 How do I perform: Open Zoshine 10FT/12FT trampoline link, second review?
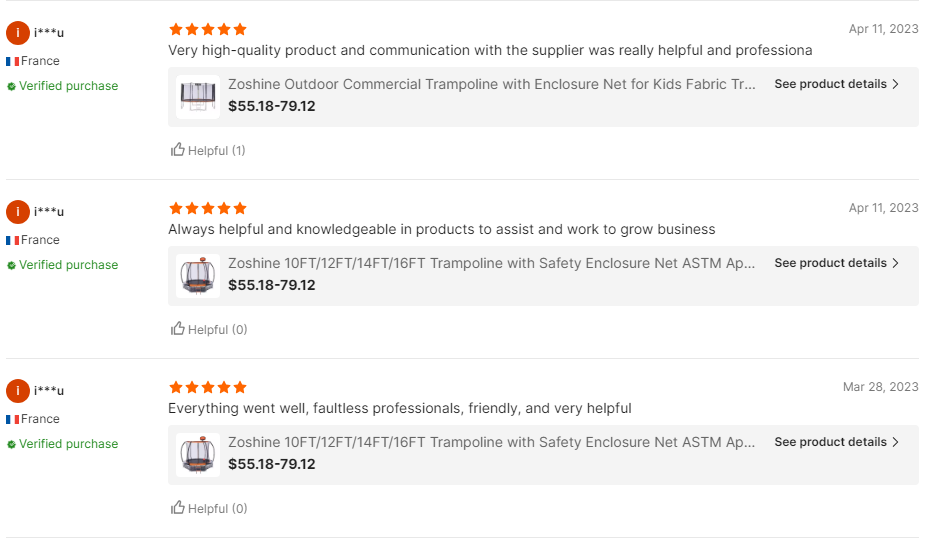pos(492,263)
